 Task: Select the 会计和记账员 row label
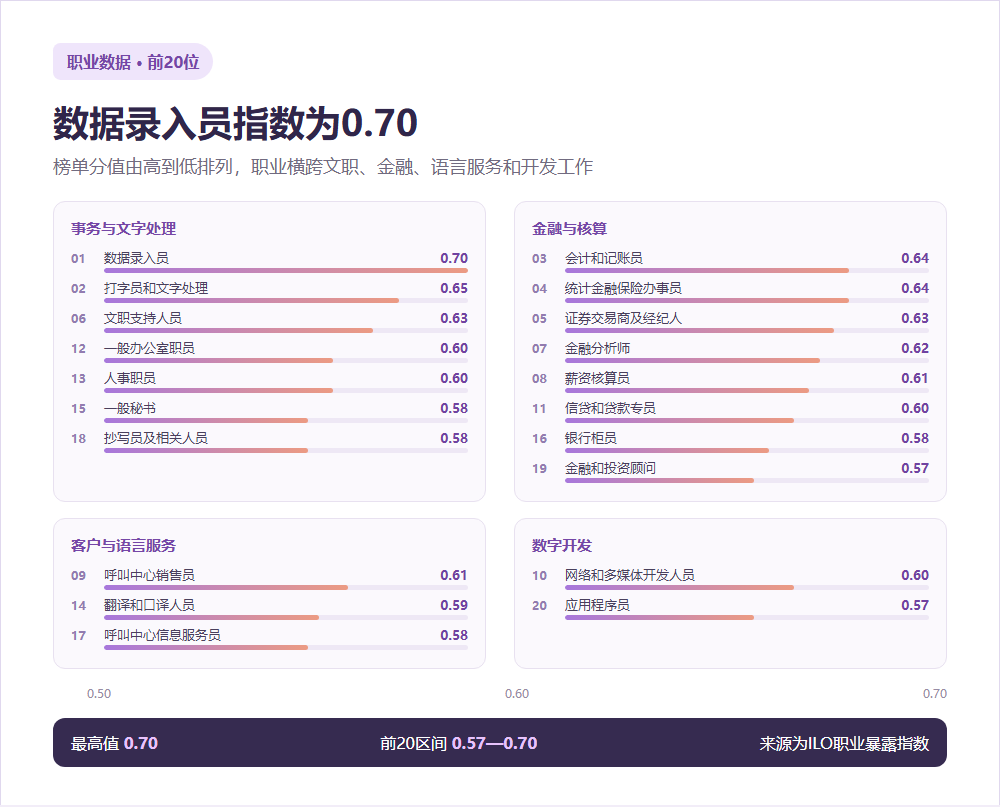(604, 258)
